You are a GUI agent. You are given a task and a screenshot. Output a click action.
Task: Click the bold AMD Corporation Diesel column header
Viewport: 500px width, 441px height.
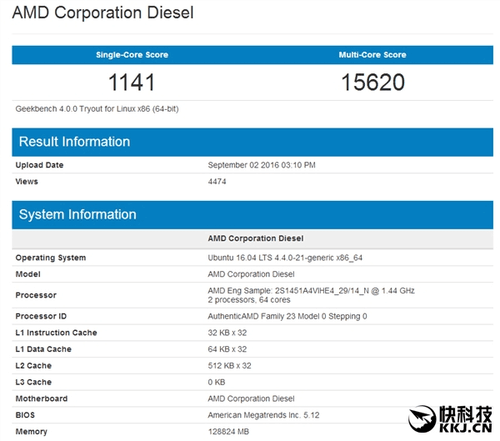[x=256, y=238]
